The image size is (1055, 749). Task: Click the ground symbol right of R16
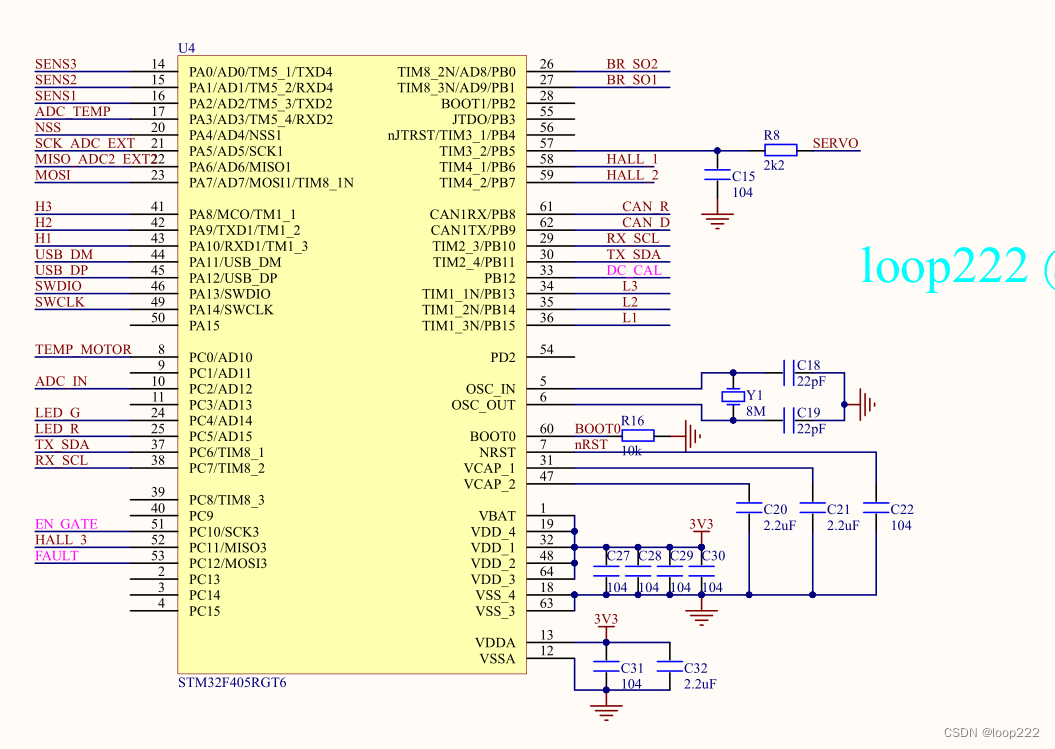point(691,435)
